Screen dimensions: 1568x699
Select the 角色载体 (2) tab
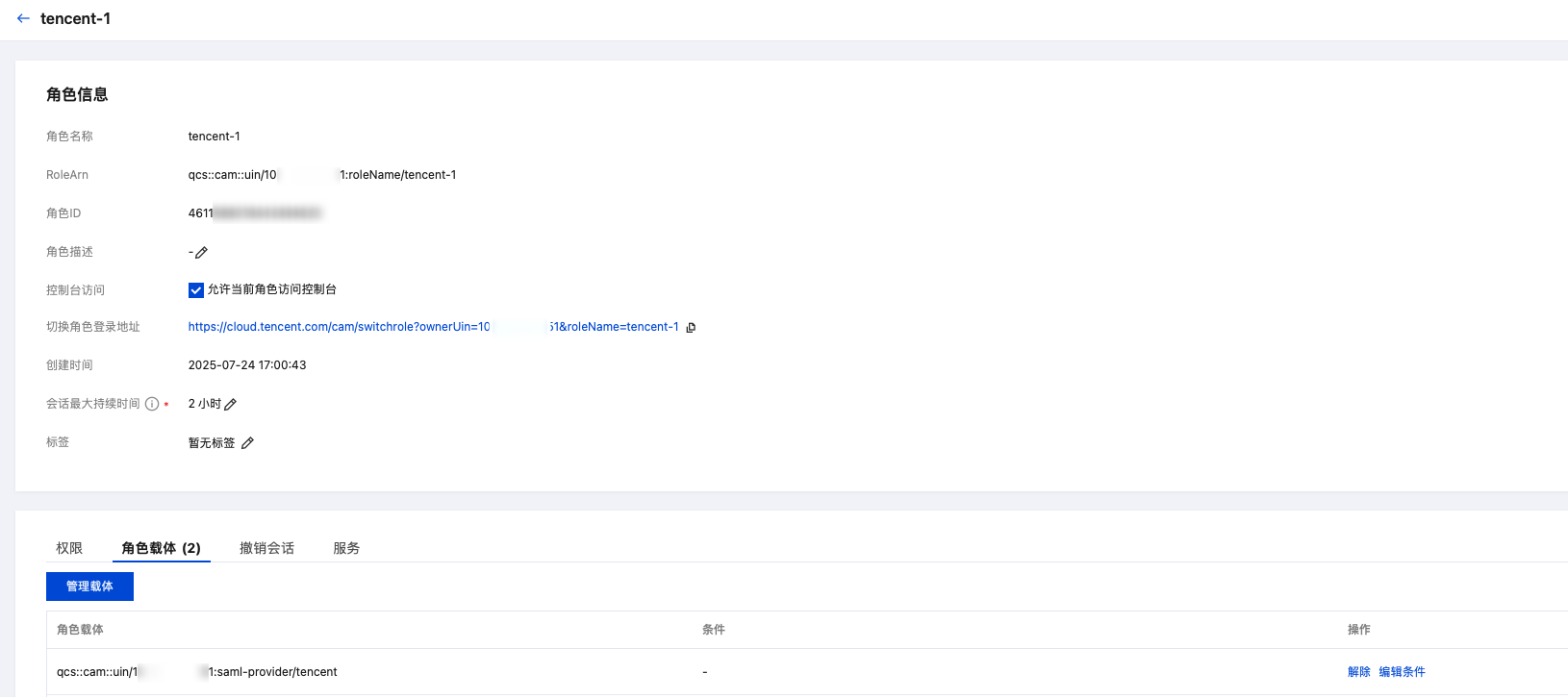tap(162, 548)
